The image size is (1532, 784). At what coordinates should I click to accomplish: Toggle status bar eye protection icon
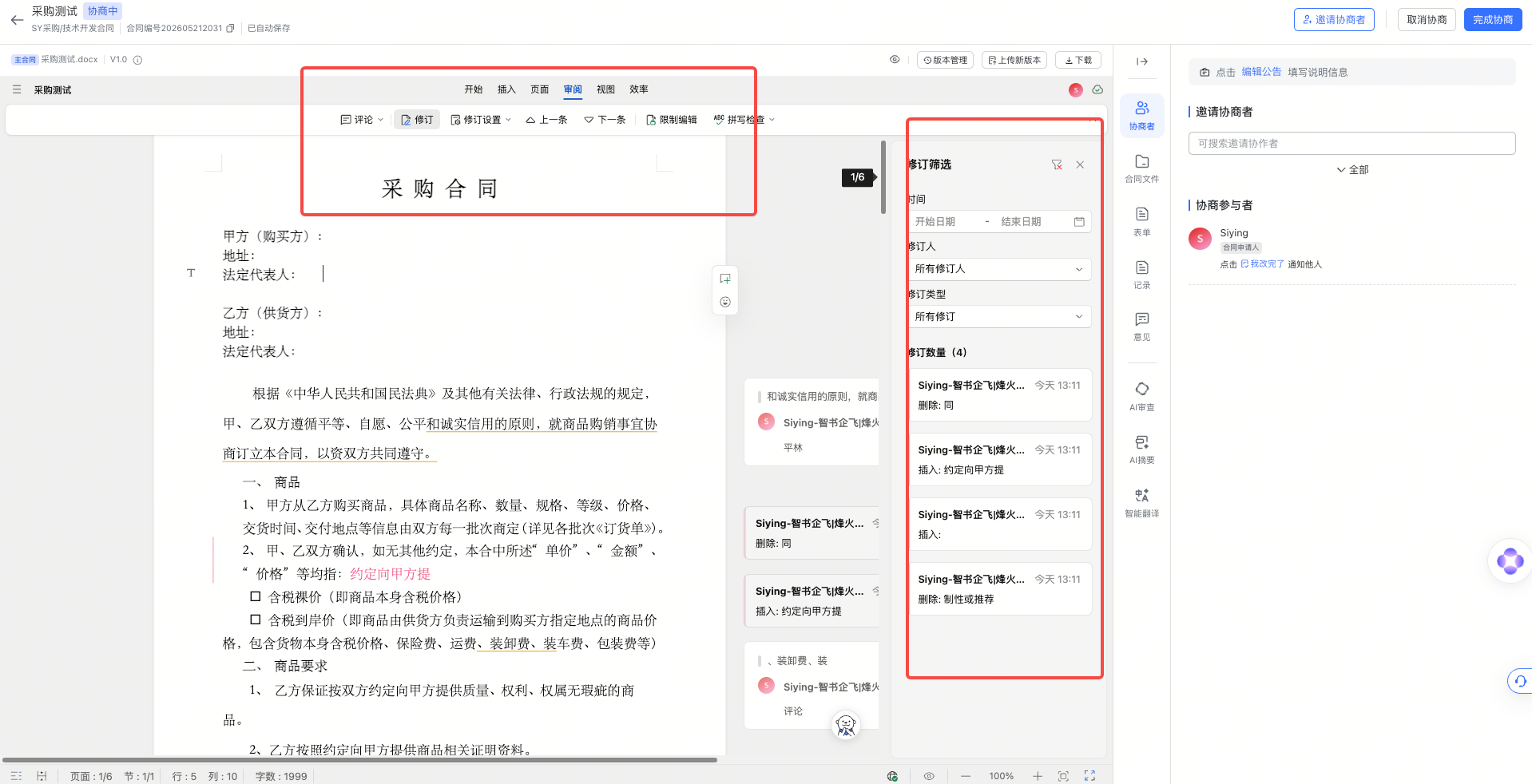tap(929, 776)
